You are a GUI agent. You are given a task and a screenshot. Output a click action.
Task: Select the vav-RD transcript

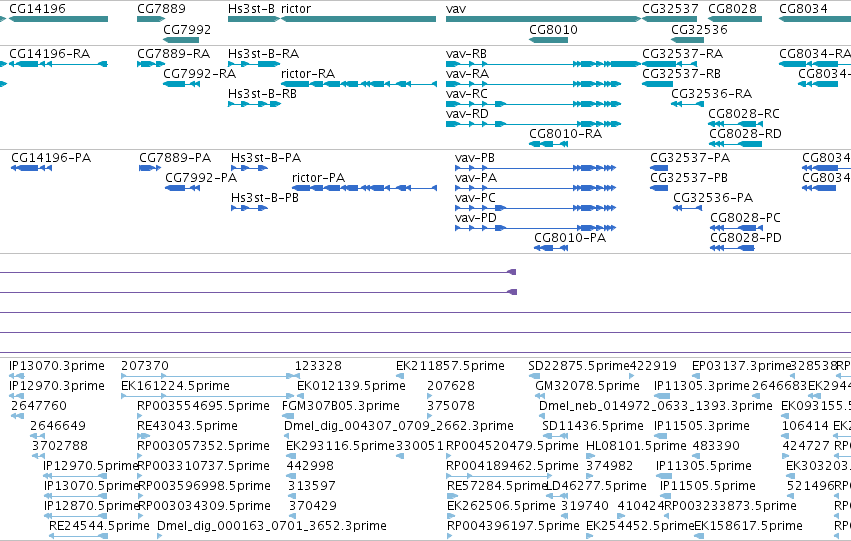pyautogui.click(x=534, y=124)
